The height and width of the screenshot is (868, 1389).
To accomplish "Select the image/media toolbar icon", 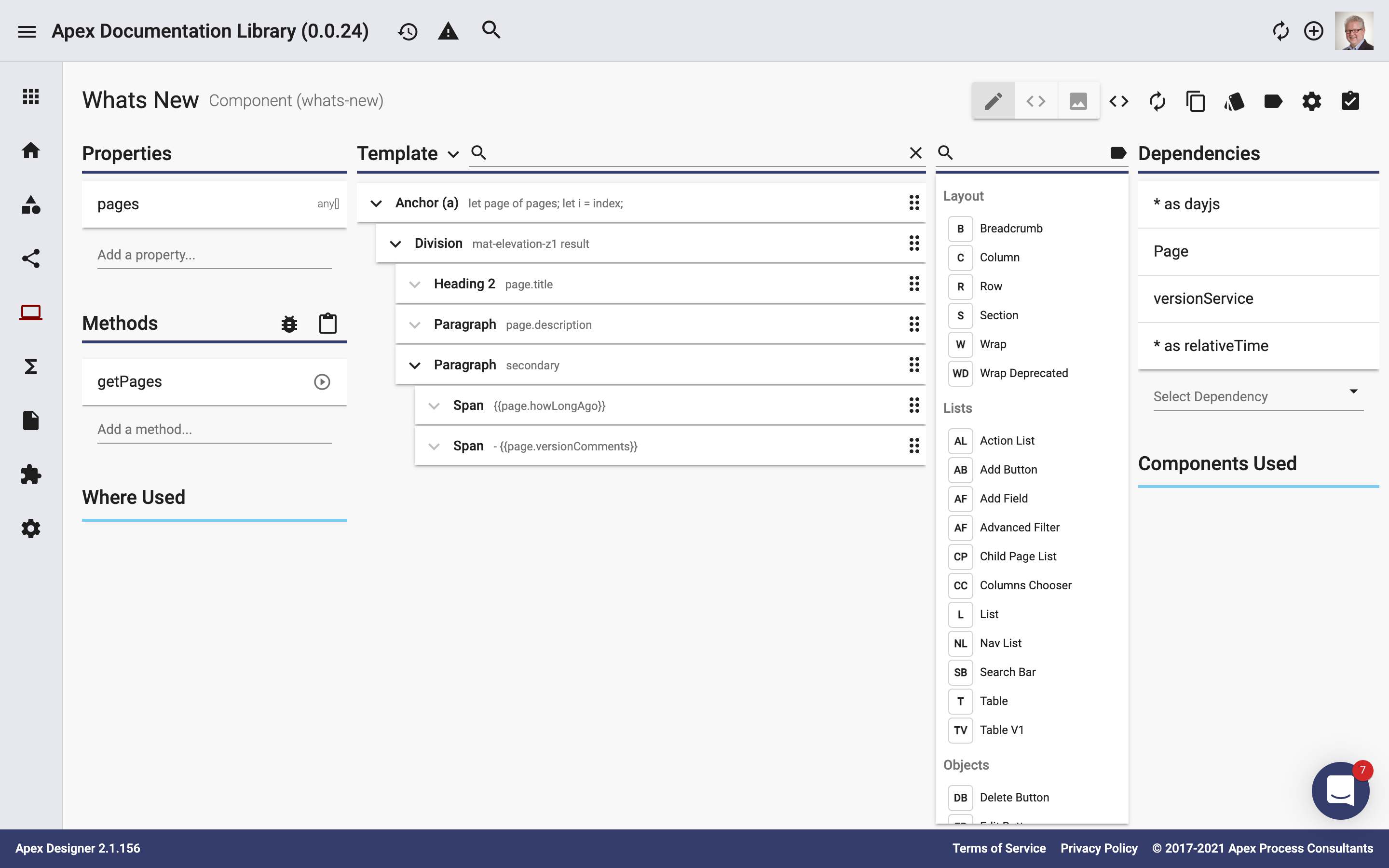I will pyautogui.click(x=1077, y=100).
